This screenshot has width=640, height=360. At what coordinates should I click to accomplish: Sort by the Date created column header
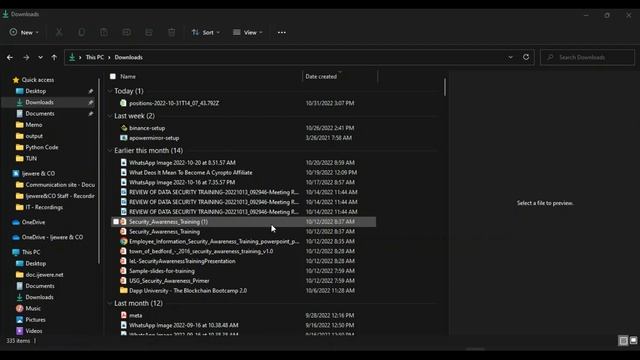(321, 76)
